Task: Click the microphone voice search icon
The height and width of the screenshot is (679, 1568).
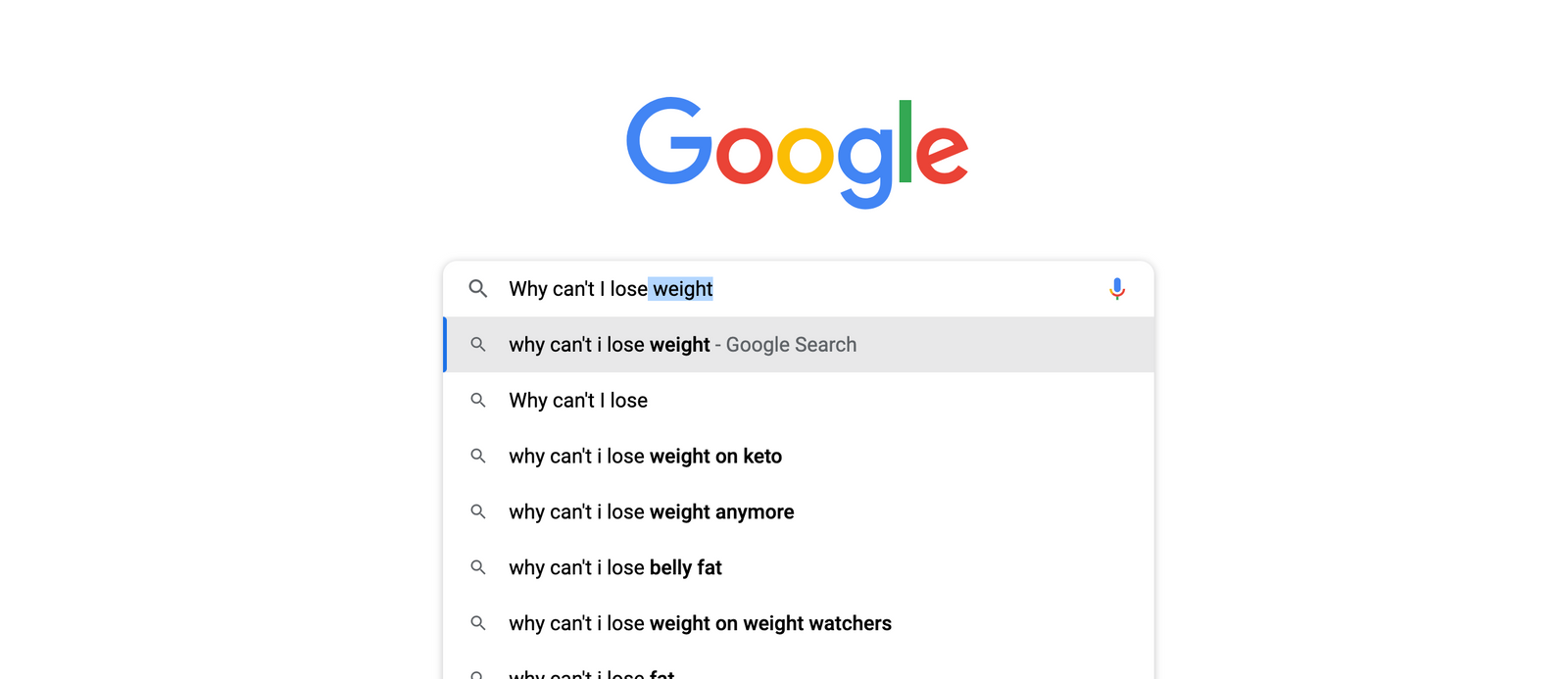Action: pos(1116,289)
